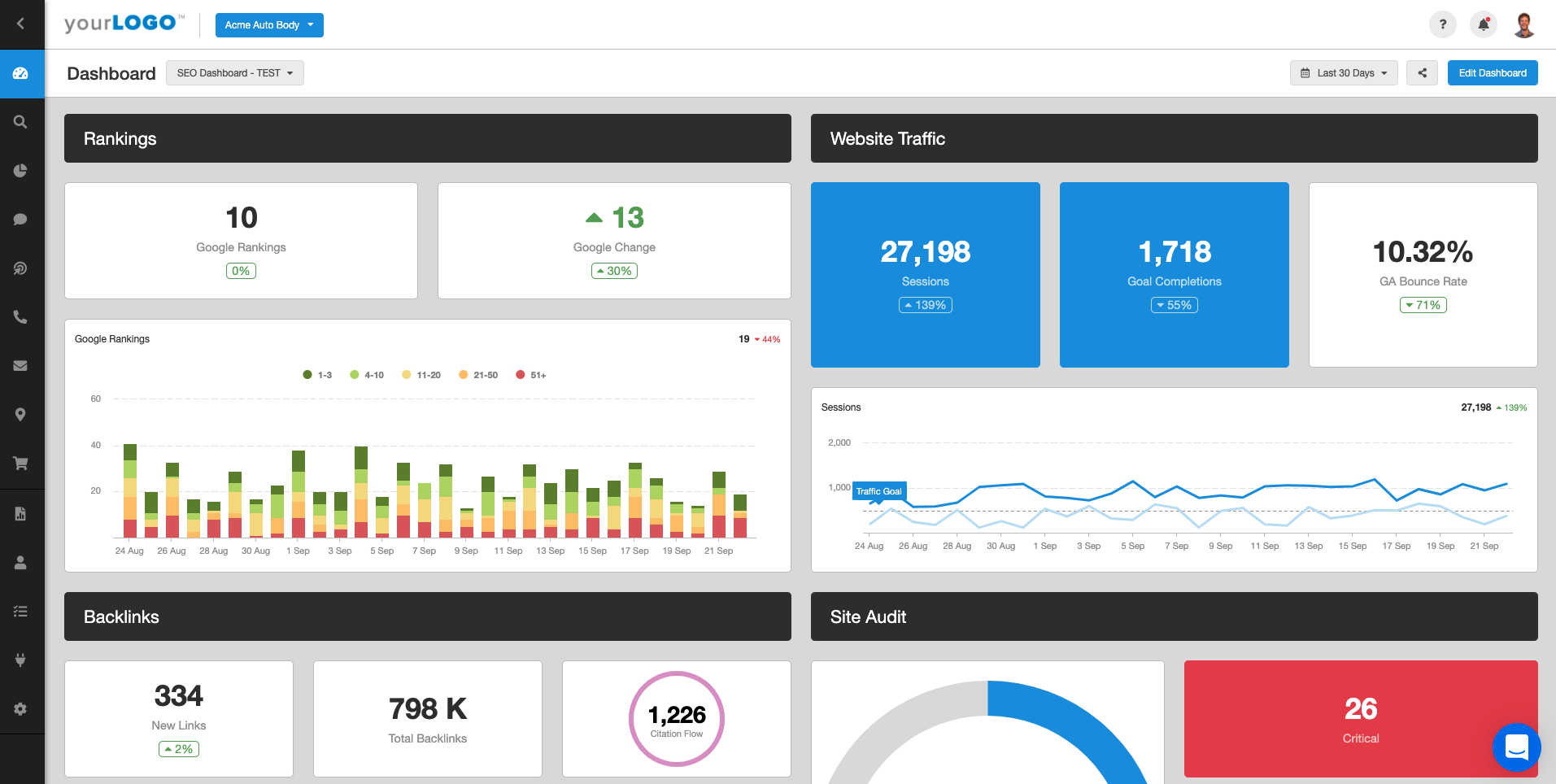The height and width of the screenshot is (784, 1556).
Task: Open the chat support bubble
Action: pyautogui.click(x=1517, y=747)
